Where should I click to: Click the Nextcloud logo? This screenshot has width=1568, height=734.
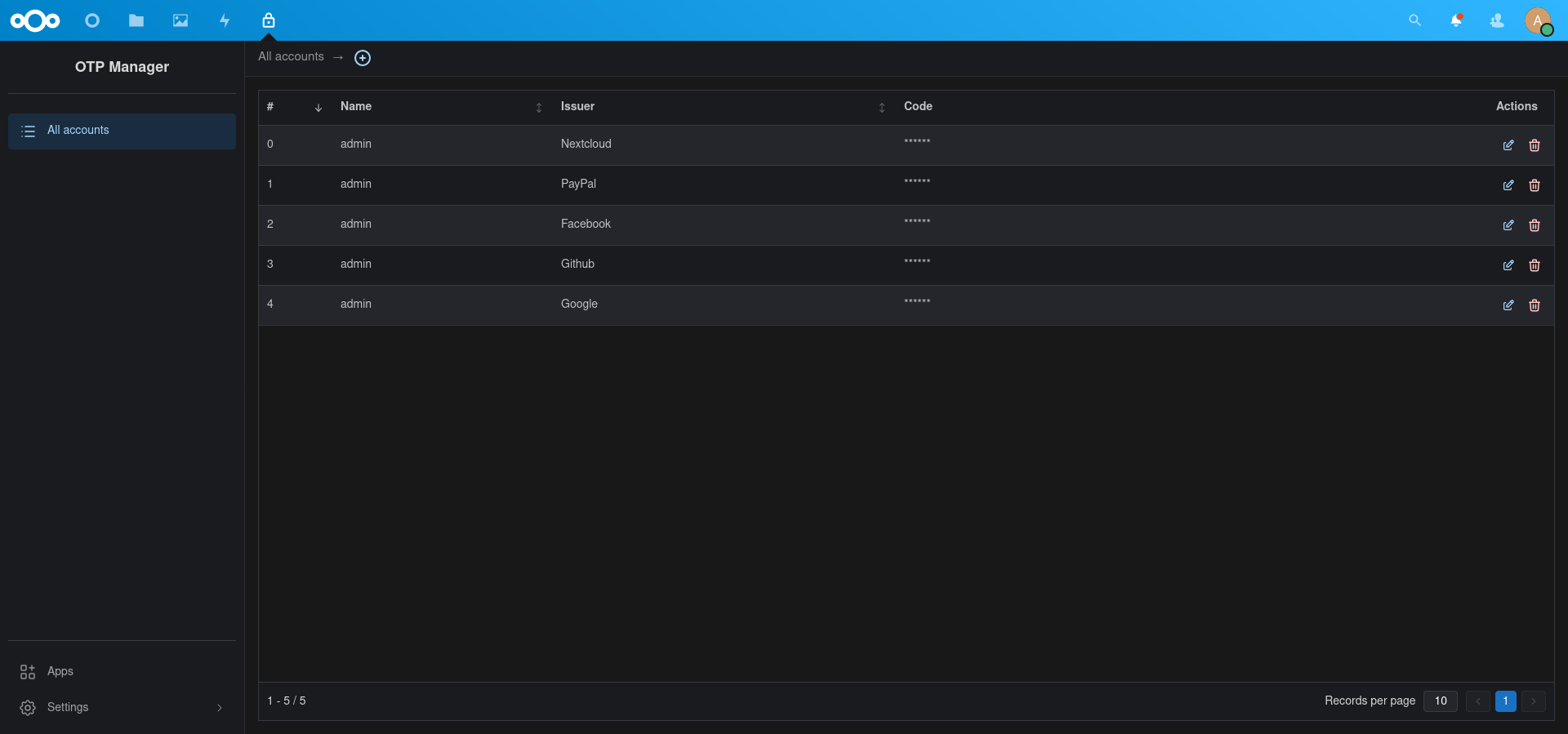pos(35,20)
